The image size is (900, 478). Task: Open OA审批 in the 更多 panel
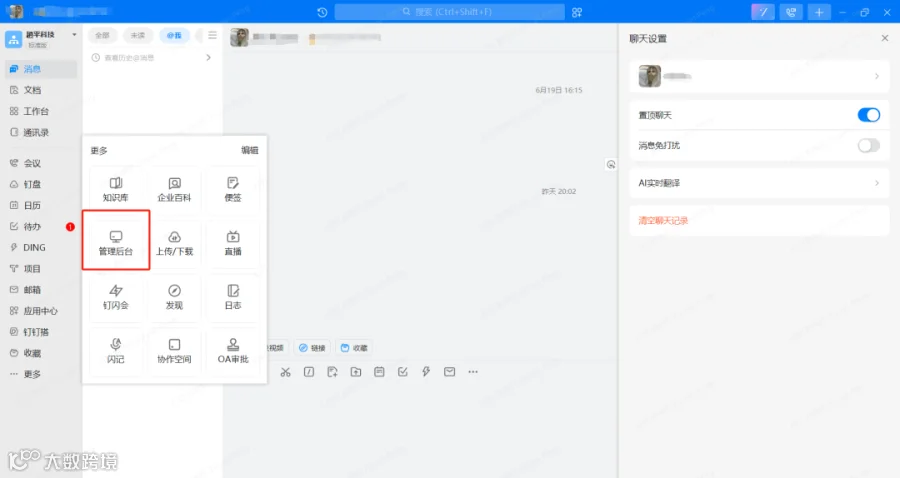pos(233,351)
